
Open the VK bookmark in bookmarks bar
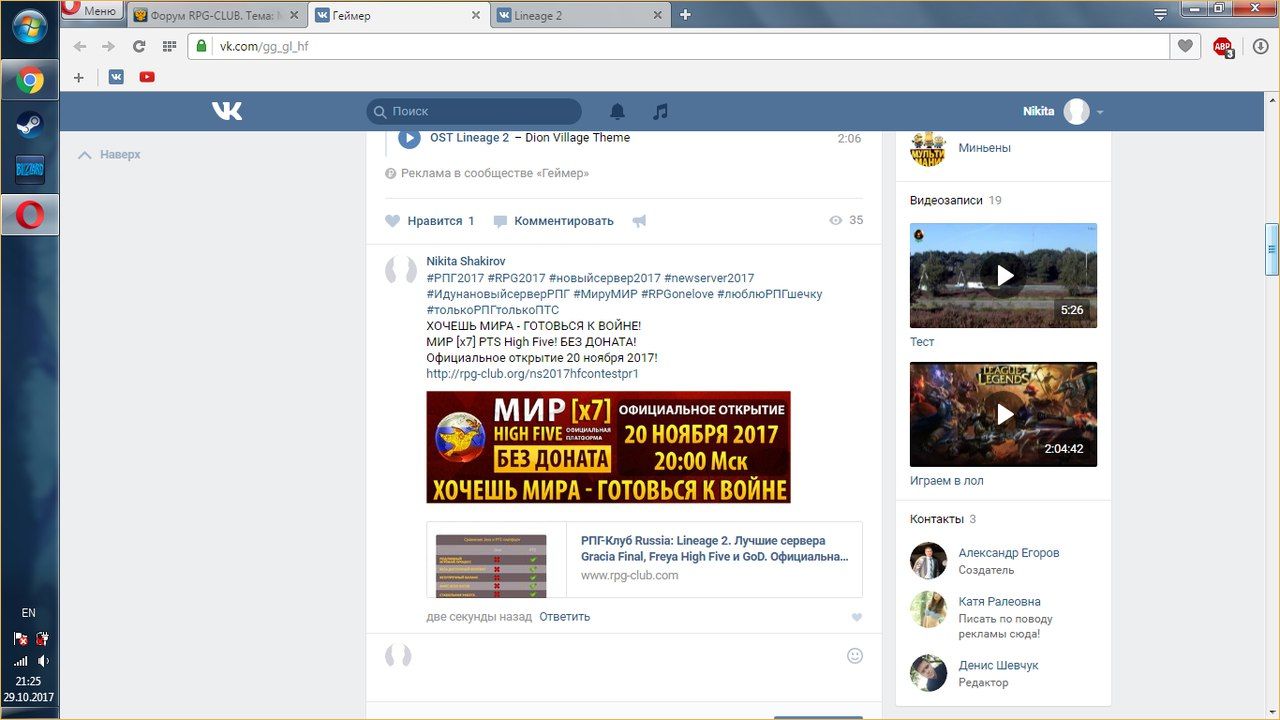pos(116,77)
